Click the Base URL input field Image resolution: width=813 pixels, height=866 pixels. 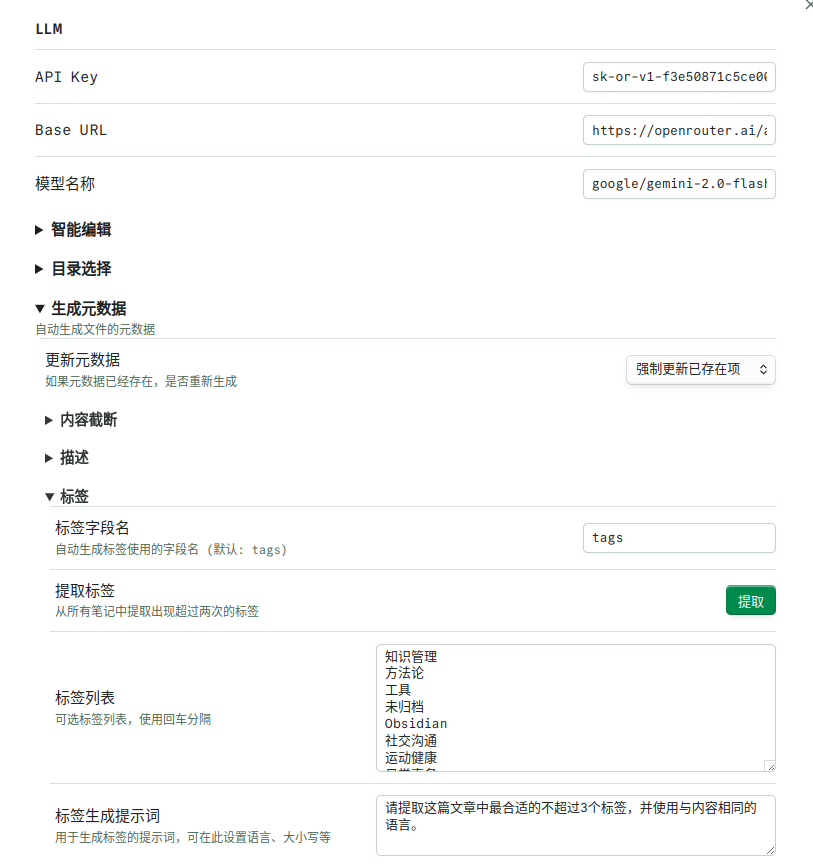tap(679, 130)
